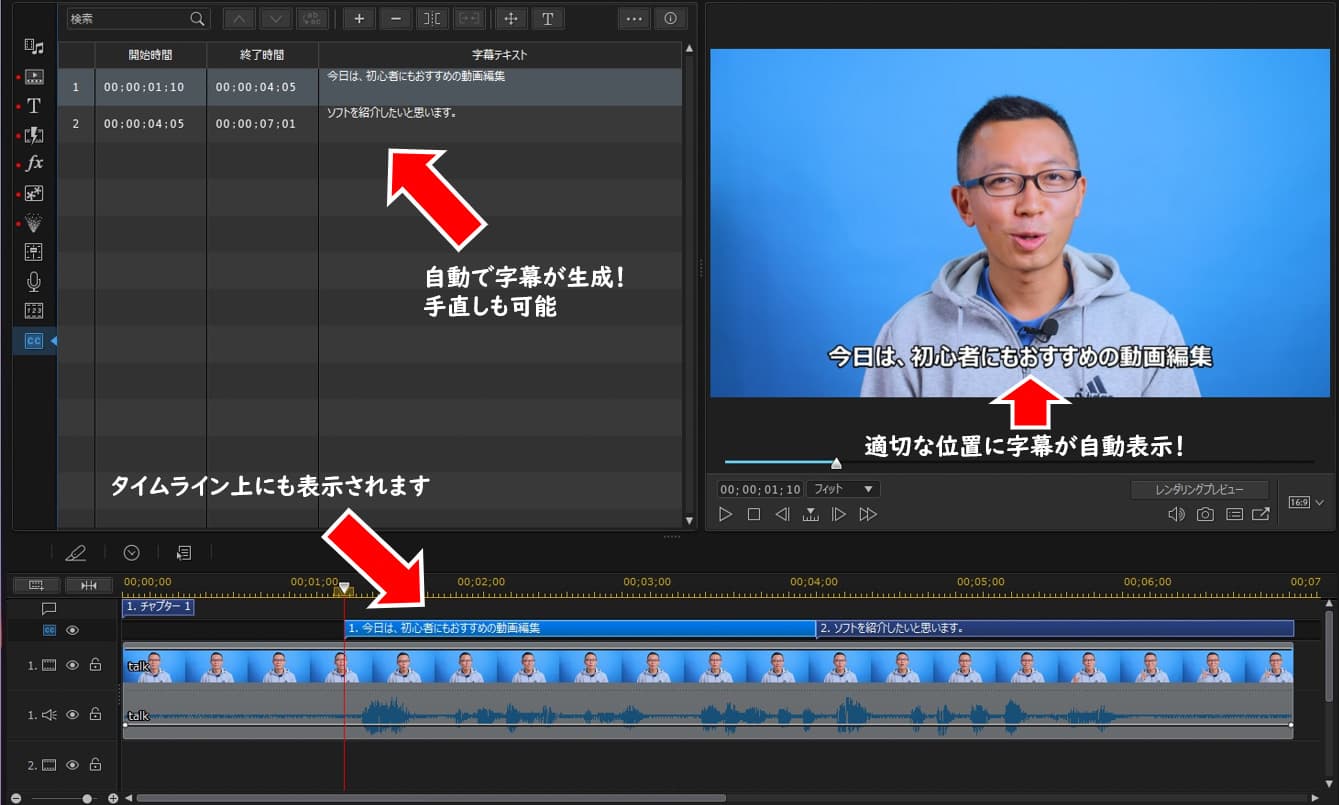Open the Effect Room (fx) panel
This screenshot has width=1339, height=805.
pyautogui.click(x=34, y=163)
